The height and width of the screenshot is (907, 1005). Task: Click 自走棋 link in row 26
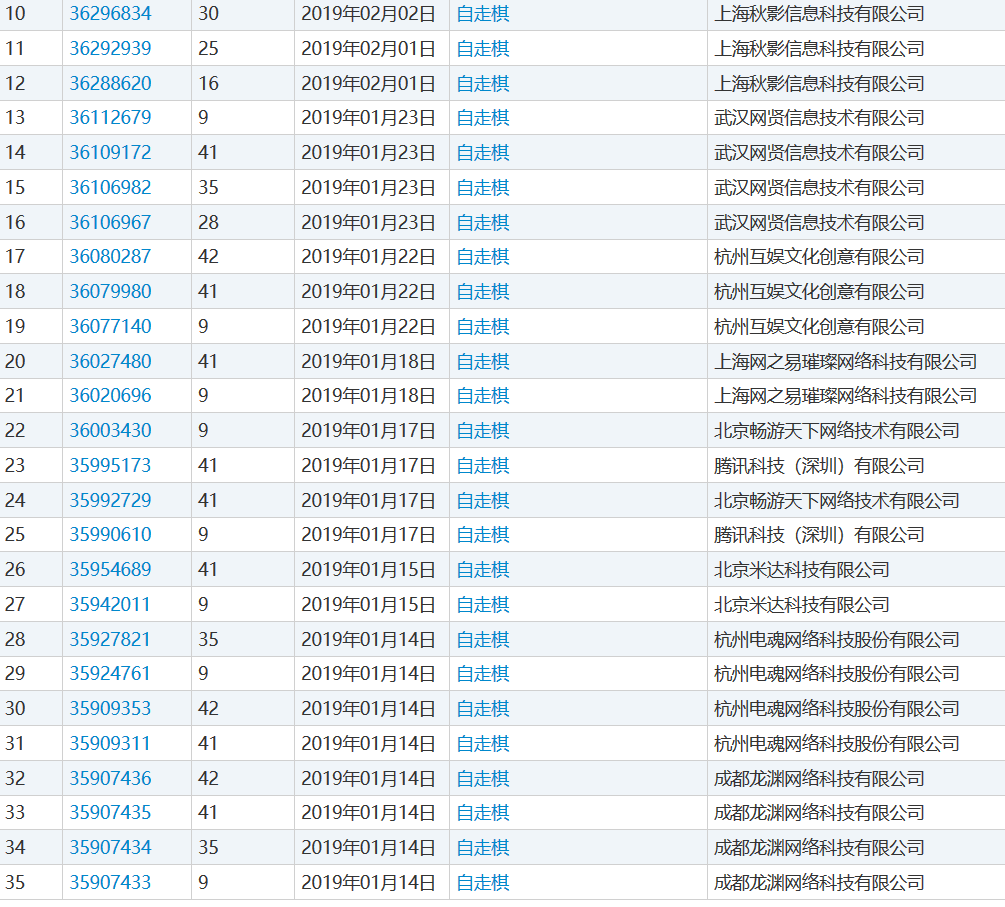(x=483, y=569)
